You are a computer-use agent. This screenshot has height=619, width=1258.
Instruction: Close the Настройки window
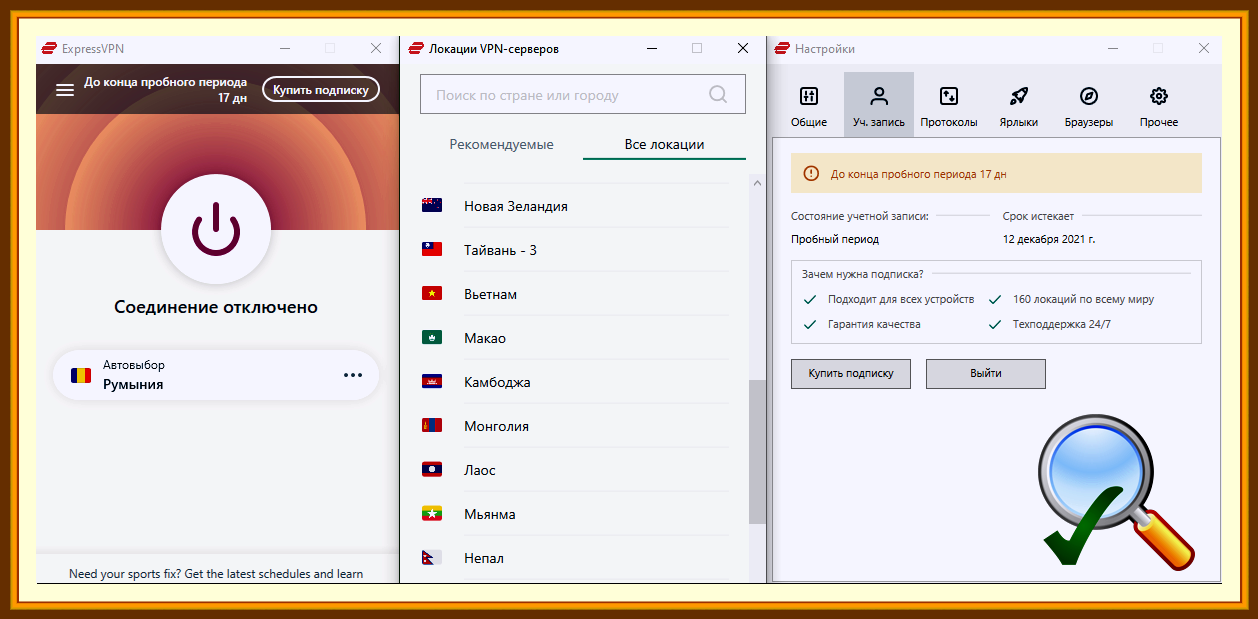pos(1205,48)
